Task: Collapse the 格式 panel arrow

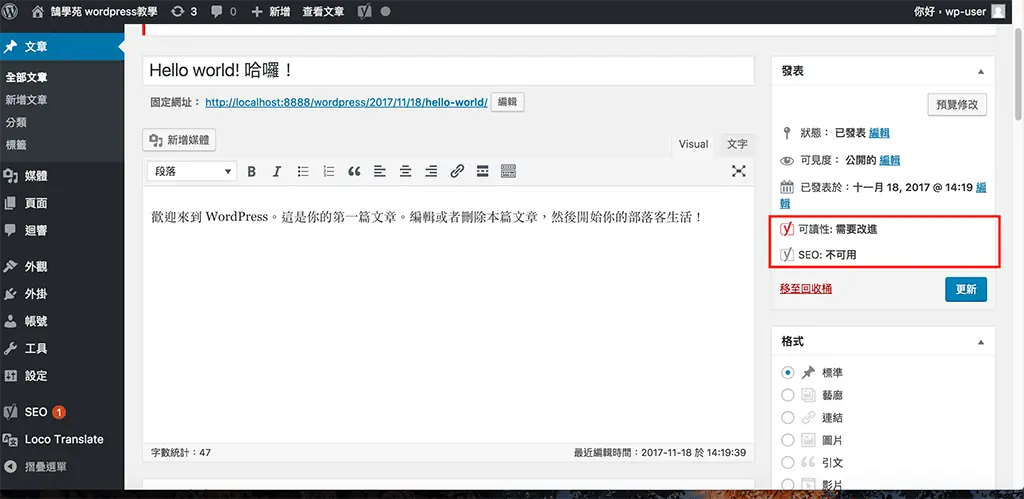Action: [980, 342]
